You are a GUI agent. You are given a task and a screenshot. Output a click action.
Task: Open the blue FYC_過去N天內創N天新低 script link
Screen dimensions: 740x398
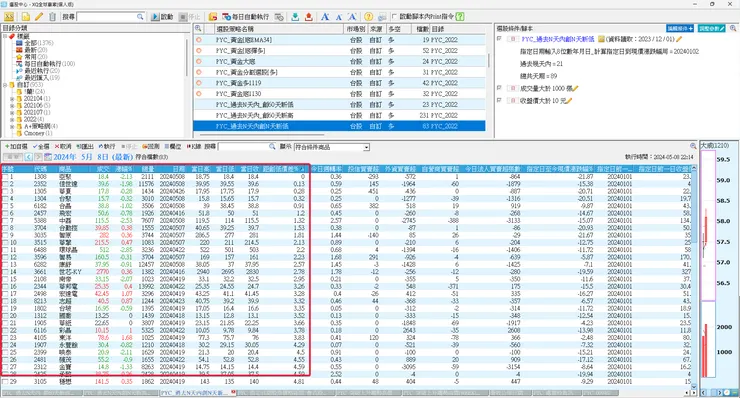pos(558,39)
